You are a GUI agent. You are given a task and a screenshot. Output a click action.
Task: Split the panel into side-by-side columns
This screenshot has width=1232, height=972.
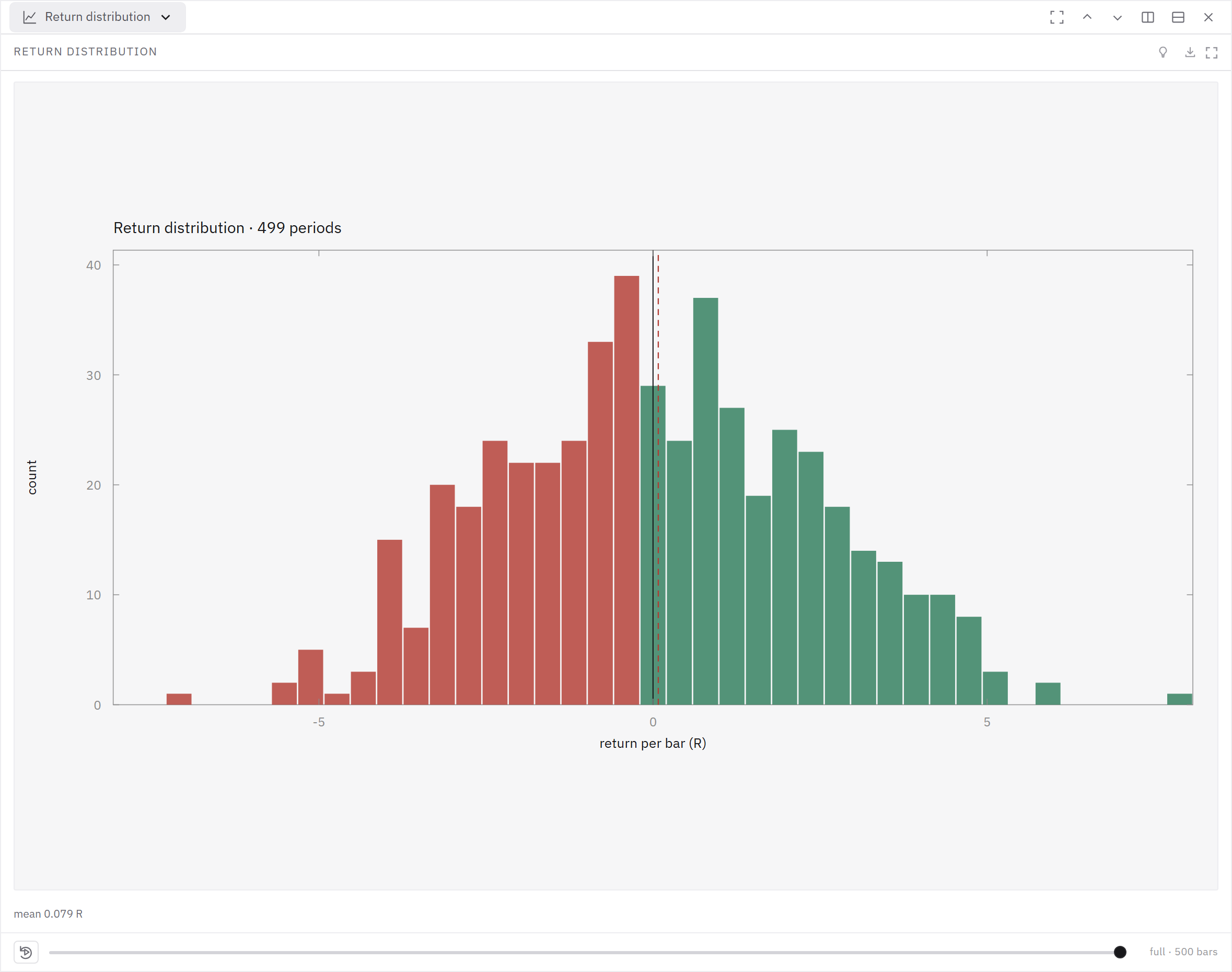(x=1148, y=17)
